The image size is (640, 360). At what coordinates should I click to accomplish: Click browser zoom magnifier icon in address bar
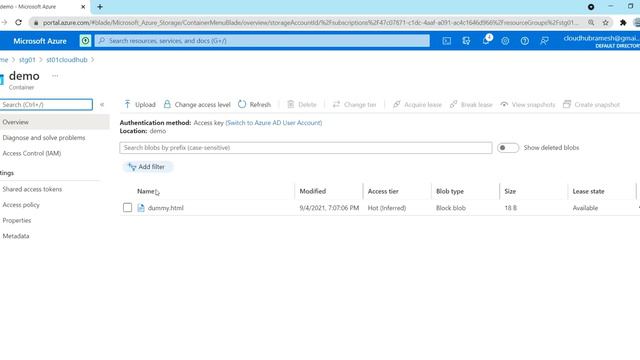point(591,23)
